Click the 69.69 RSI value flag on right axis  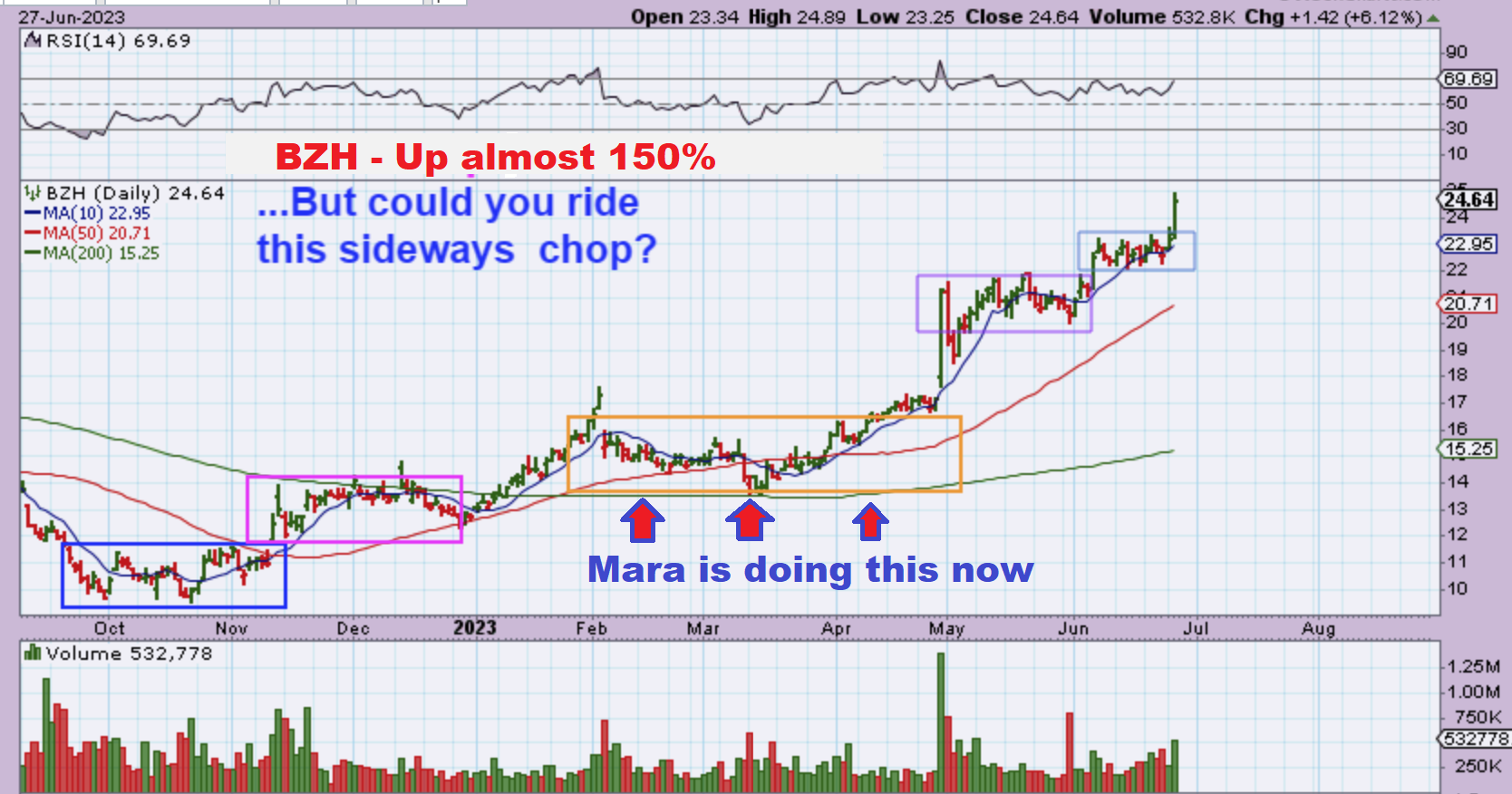coord(1468,79)
